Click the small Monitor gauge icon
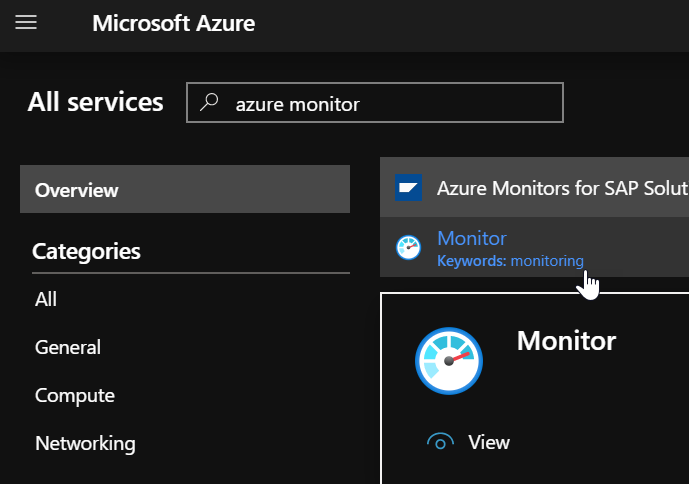This screenshot has width=689, height=484. tap(408, 248)
